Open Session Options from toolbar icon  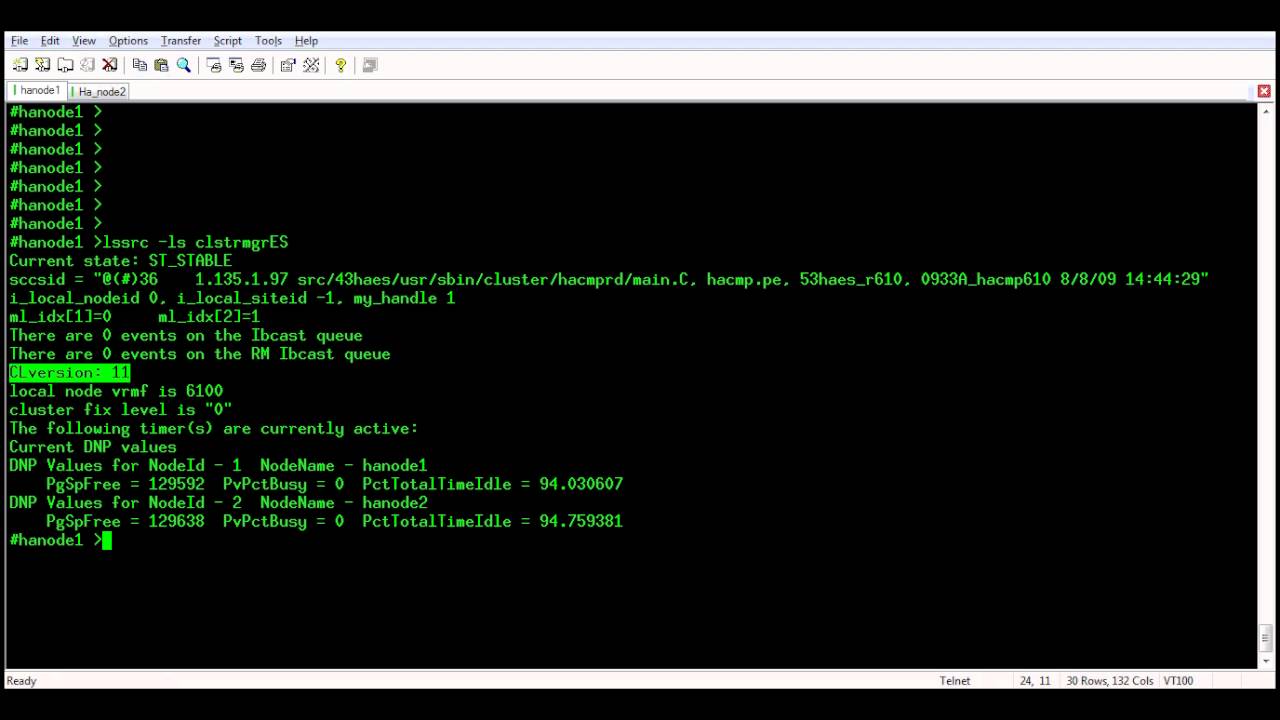coord(288,65)
